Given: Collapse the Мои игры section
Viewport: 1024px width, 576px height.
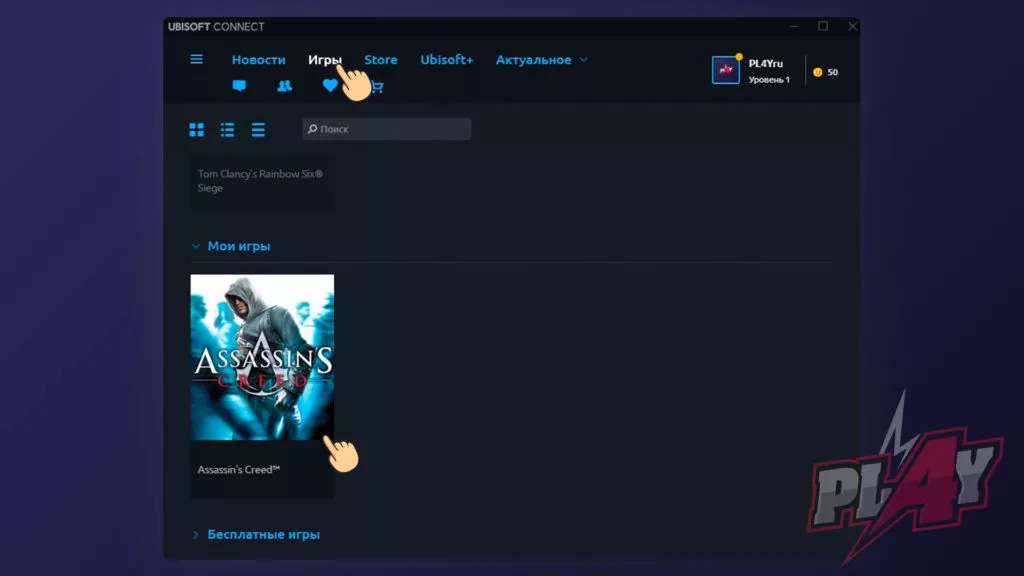Looking at the screenshot, I should 196,246.
